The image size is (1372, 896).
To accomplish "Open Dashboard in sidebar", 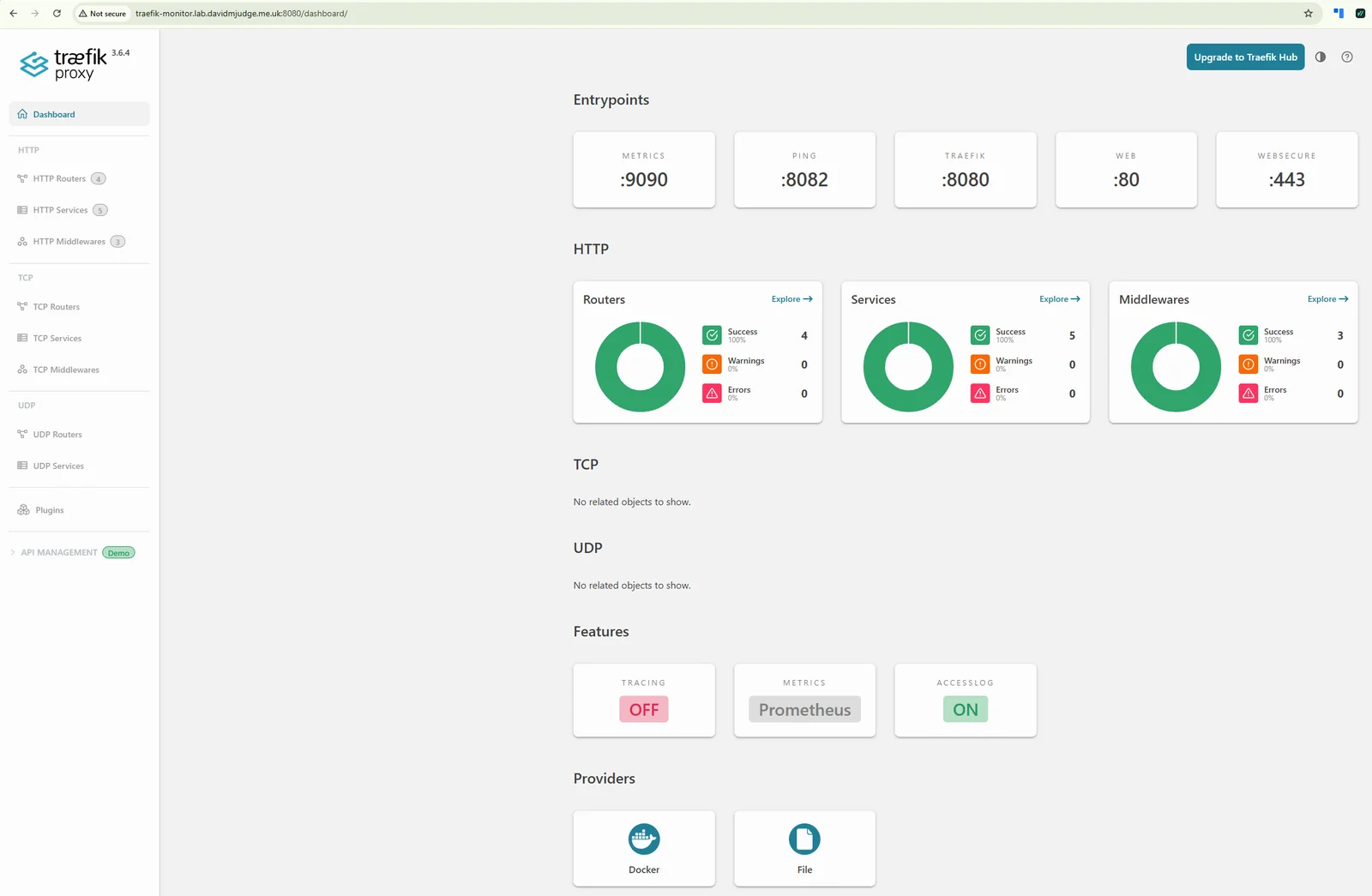I will 79,114.
